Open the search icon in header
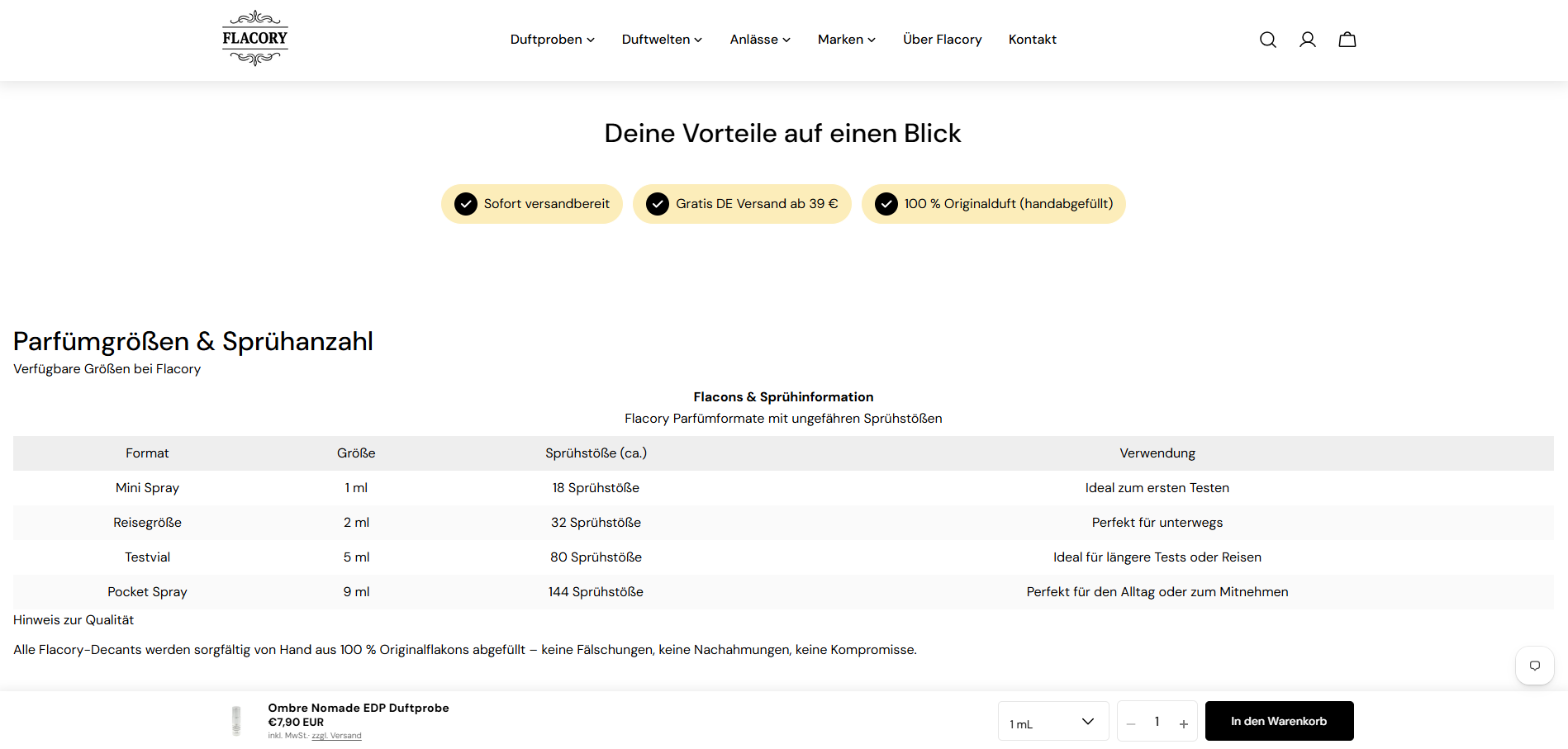 click(x=1267, y=40)
